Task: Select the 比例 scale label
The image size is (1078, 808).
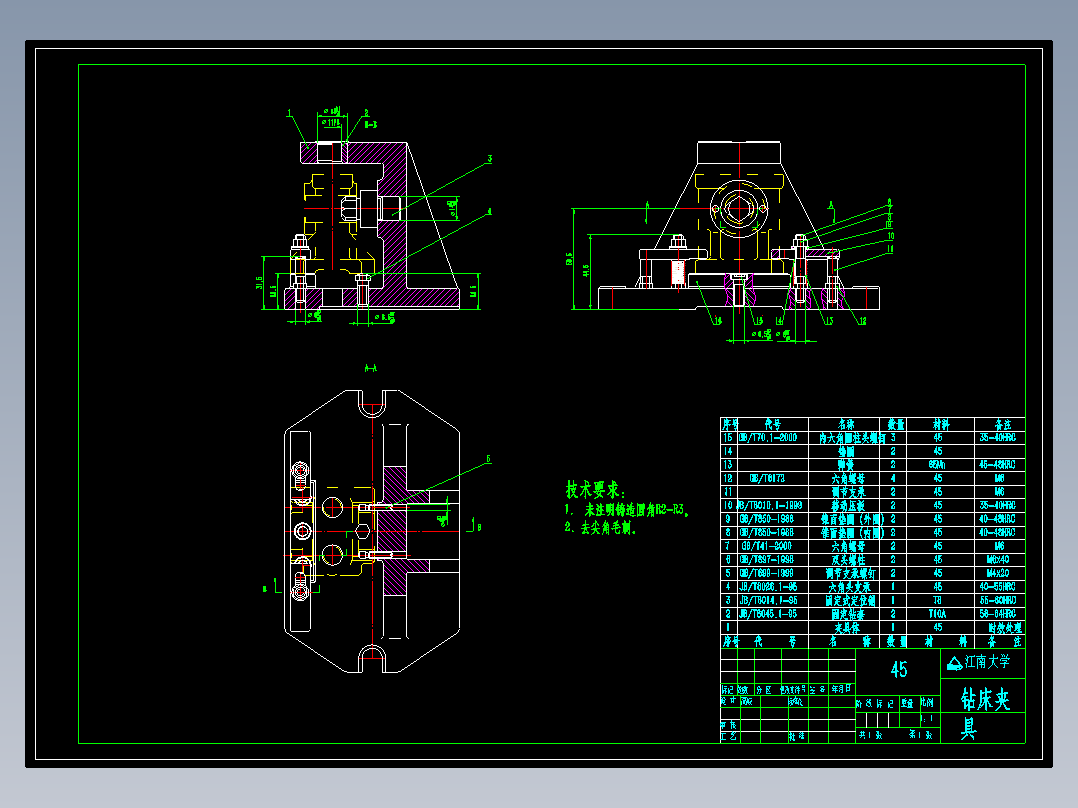Action: 927,703
